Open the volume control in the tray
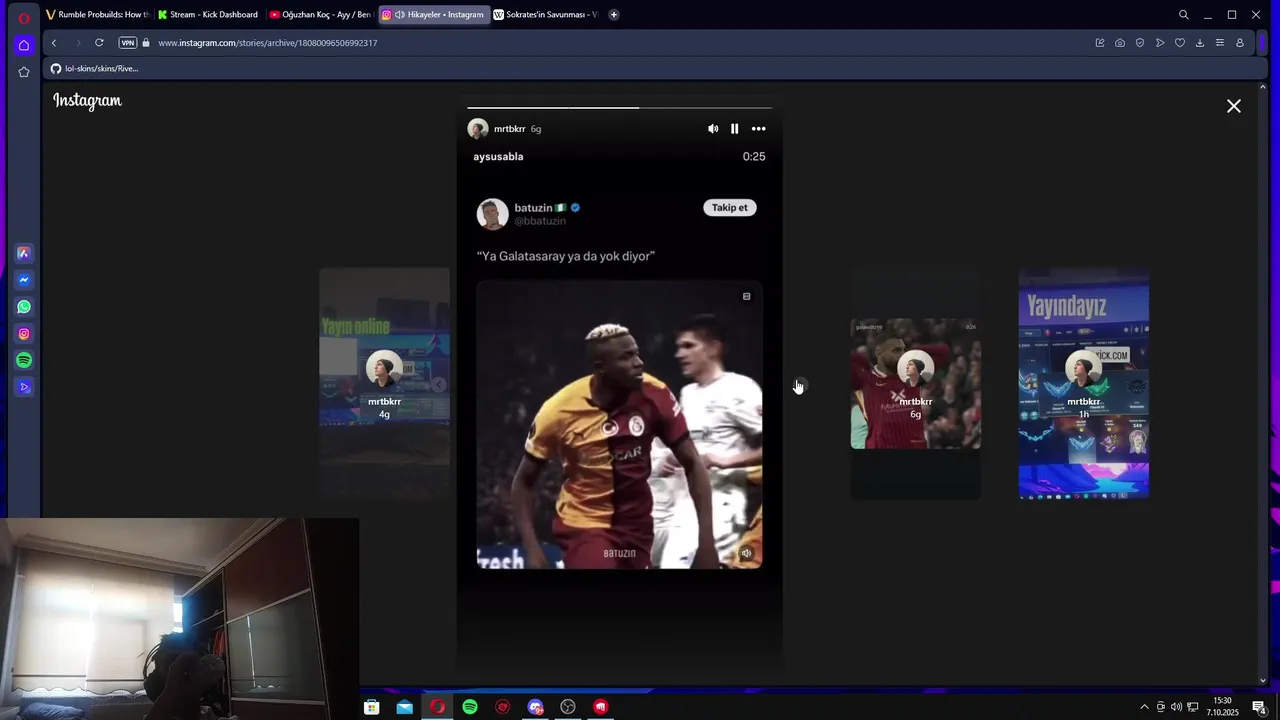The height and width of the screenshot is (720, 1280). point(1176,707)
